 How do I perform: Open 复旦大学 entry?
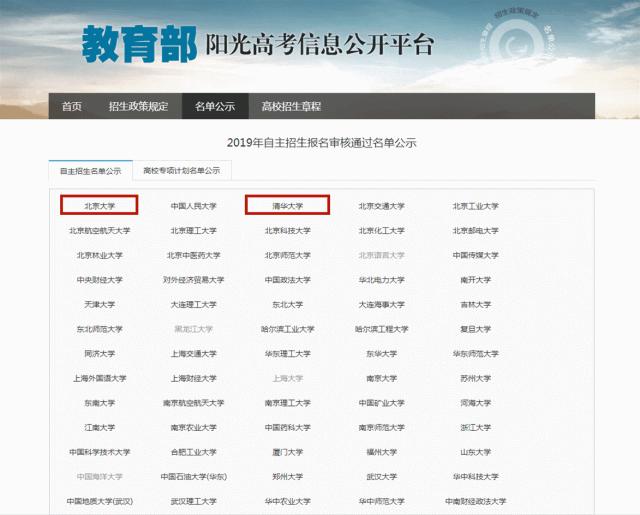pos(476,329)
